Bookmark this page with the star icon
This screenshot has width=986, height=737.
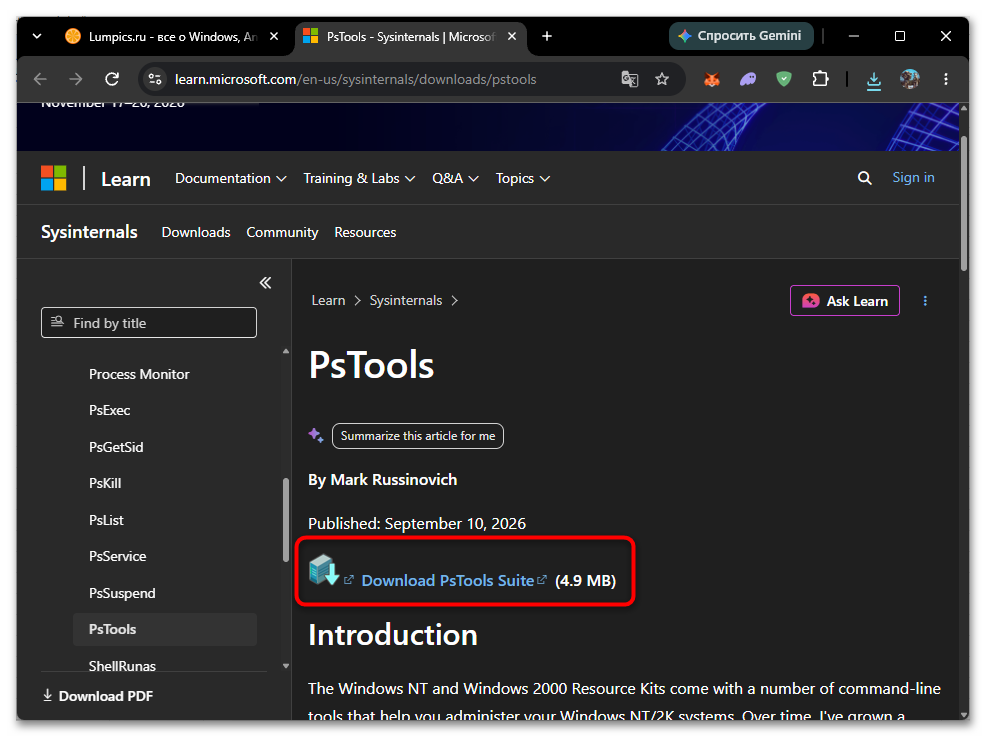(662, 79)
